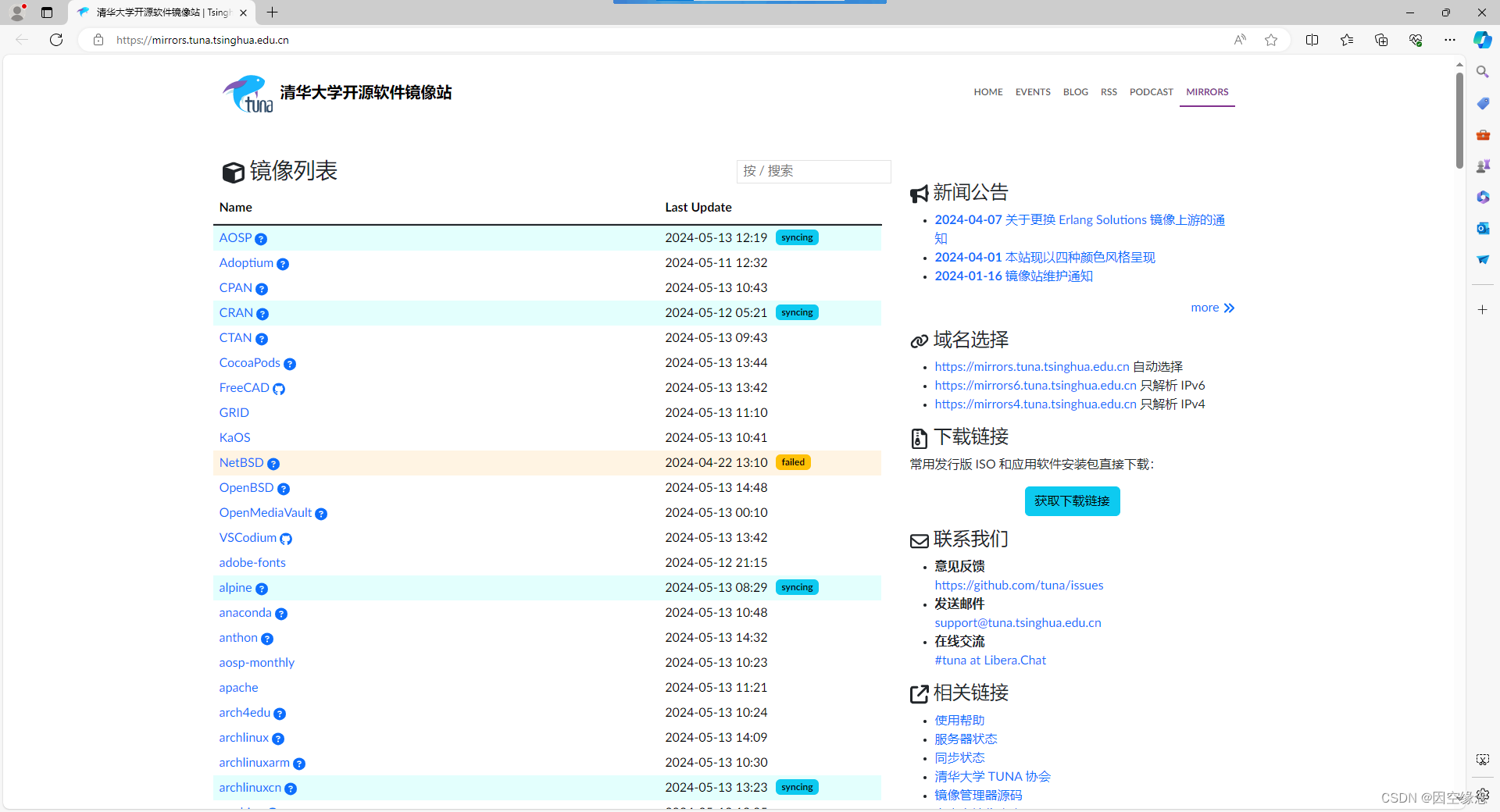Open the Edge settings and more menu
1500x812 pixels.
(1450, 40)
